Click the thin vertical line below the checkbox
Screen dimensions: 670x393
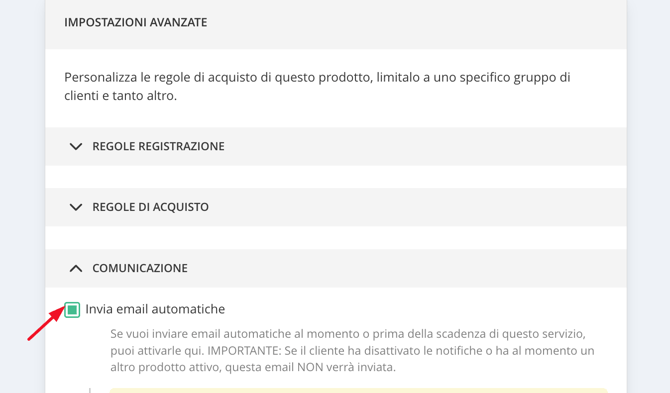[x=90, y=390]
